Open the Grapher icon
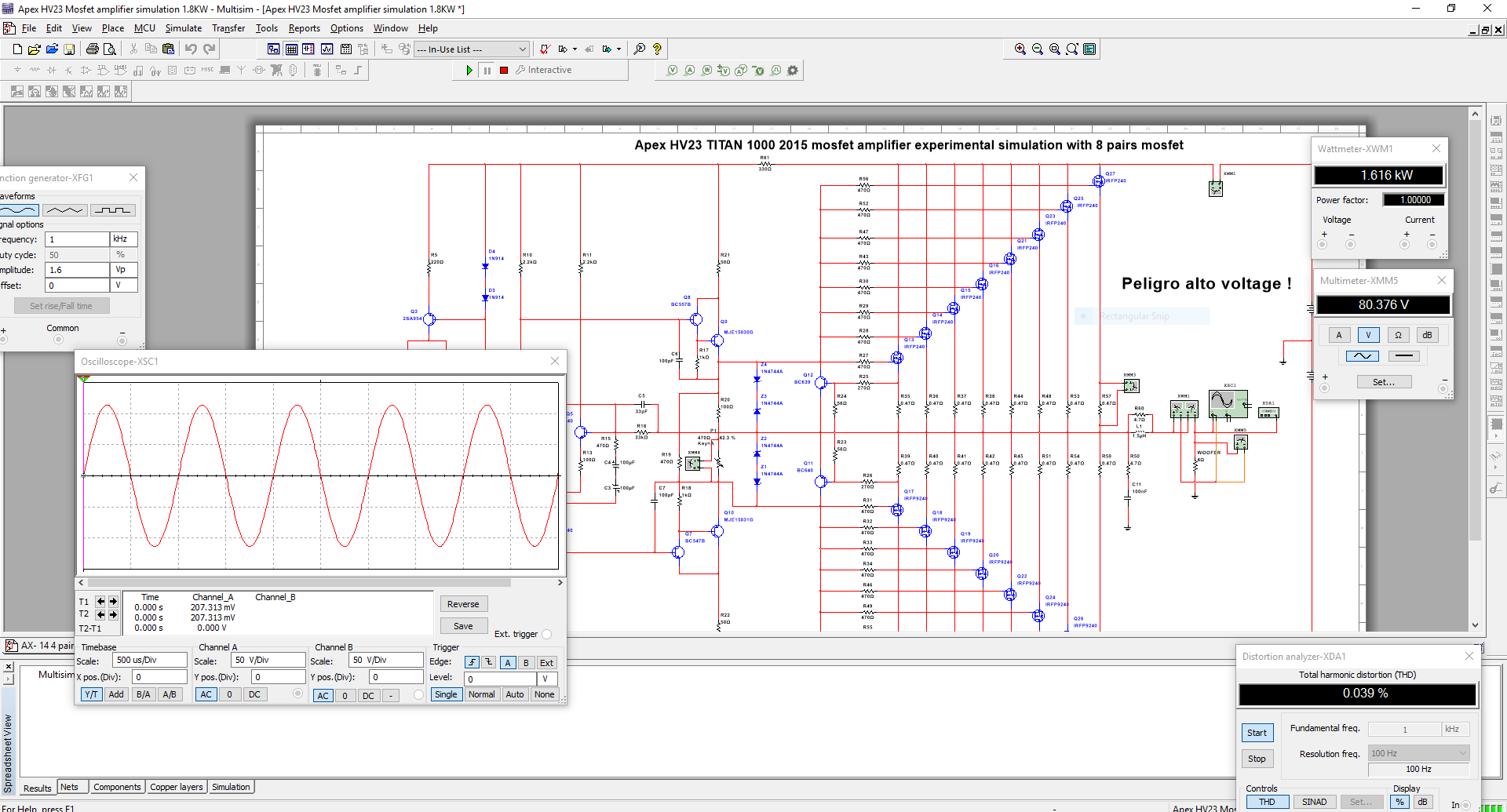The height and width of the screenshot is (812, 1507). tap(327, 49)
